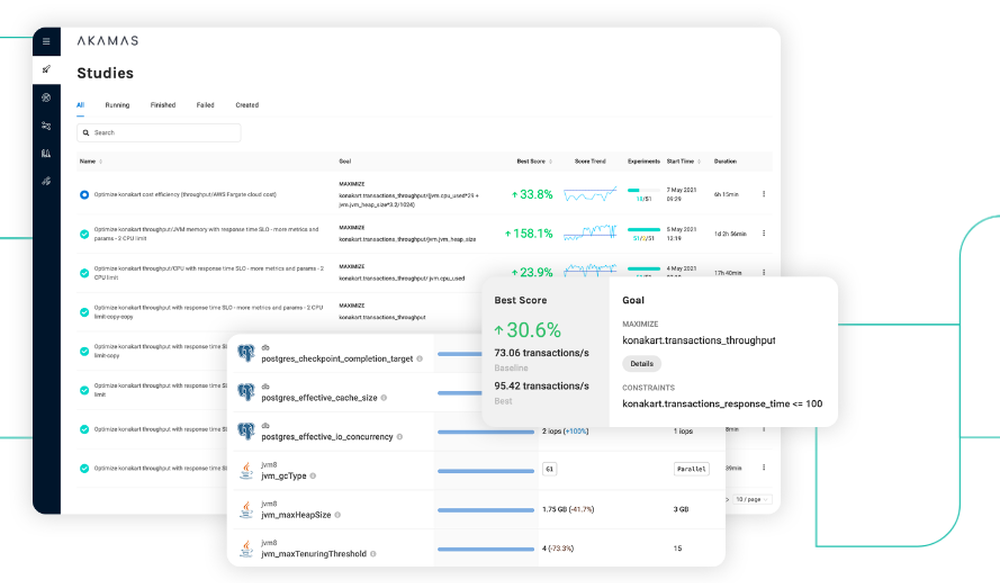Image resolution: width=1000 pixels, height=583 pixels.
Task: Click the info icon beside postgres_effective_io_concurrency
Action: pyautogui.click(x=400, y=437)
